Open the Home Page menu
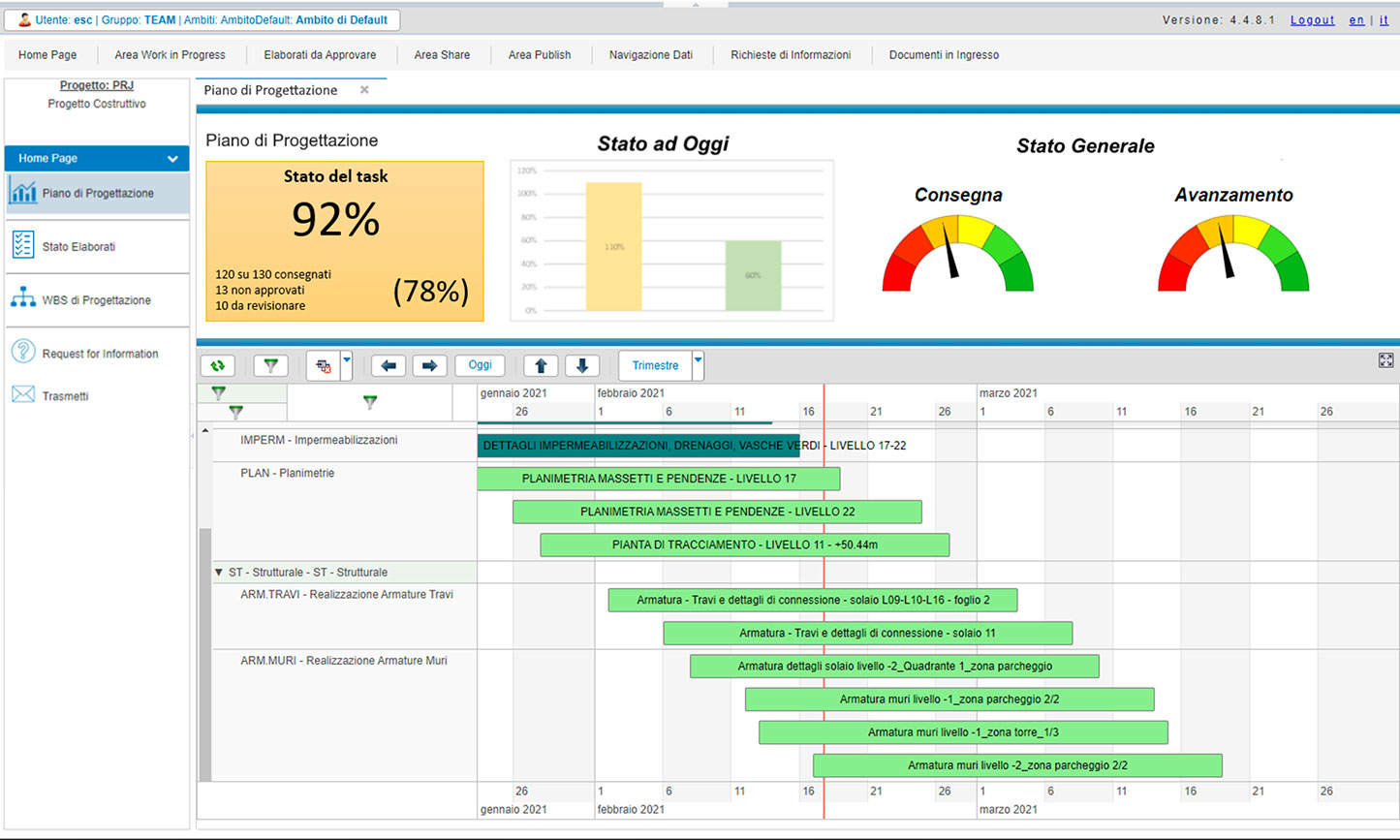This screenshot has width=1400, height=840. 47,55
